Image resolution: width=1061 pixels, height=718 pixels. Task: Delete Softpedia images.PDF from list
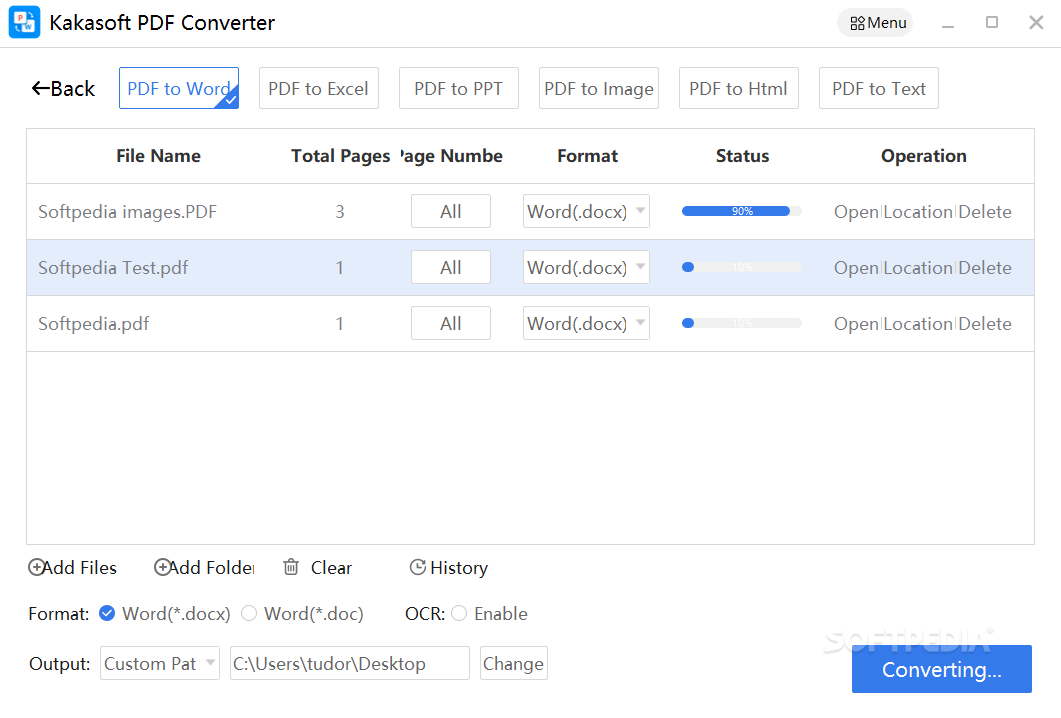[985, 212]
